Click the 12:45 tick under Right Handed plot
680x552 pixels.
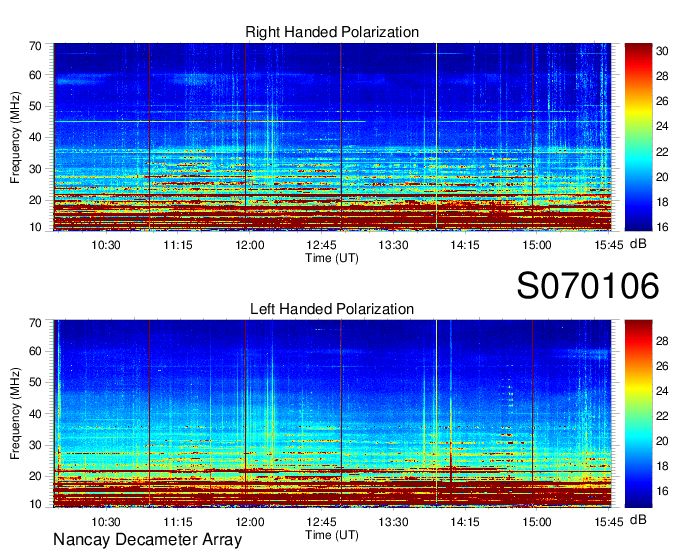point(321,245)
